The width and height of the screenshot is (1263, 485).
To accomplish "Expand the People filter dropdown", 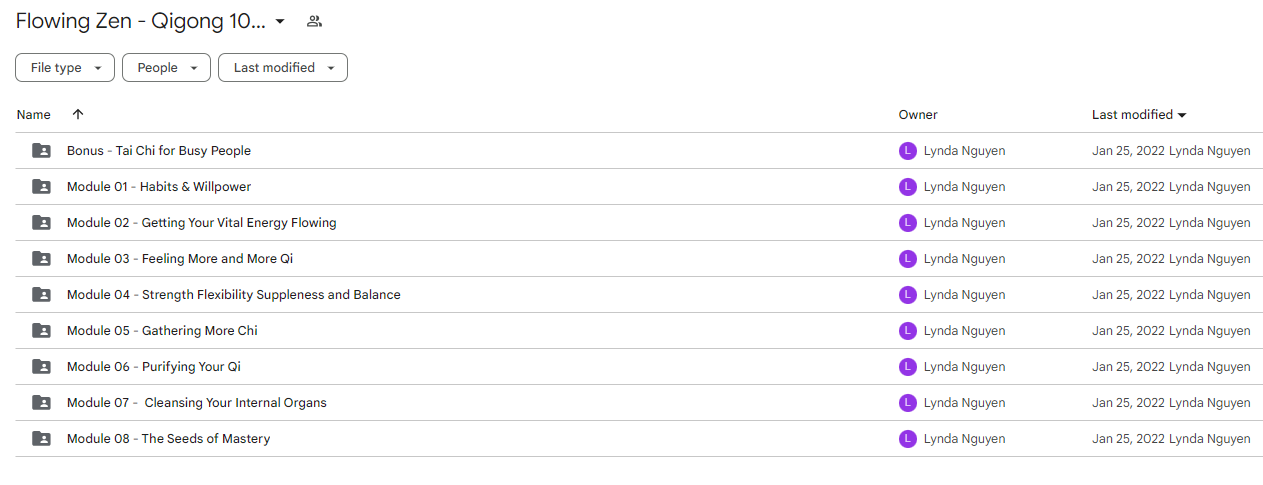I will tap(167, 68).
